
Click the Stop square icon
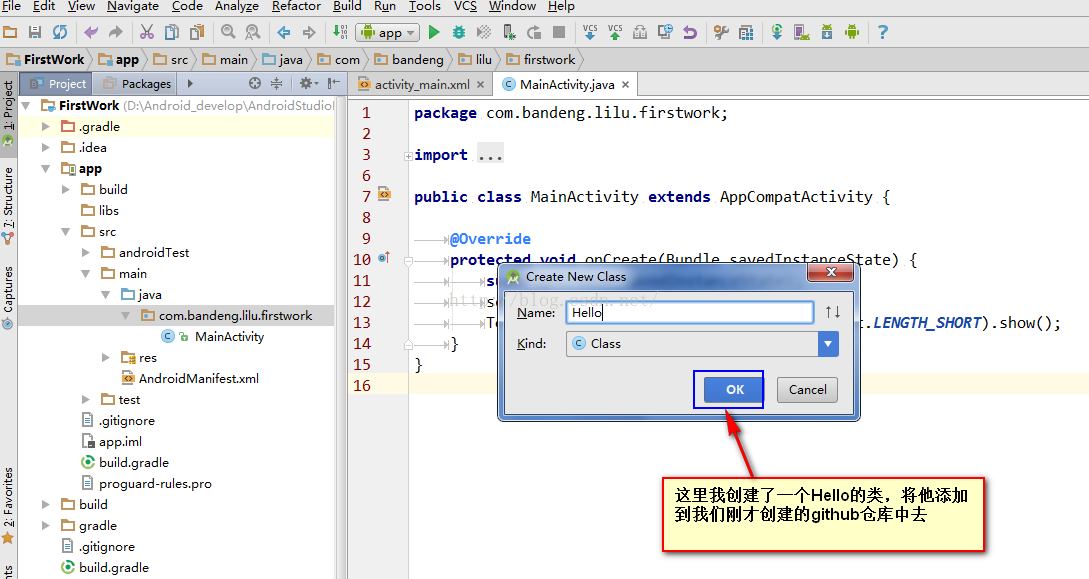pos(558,32)
